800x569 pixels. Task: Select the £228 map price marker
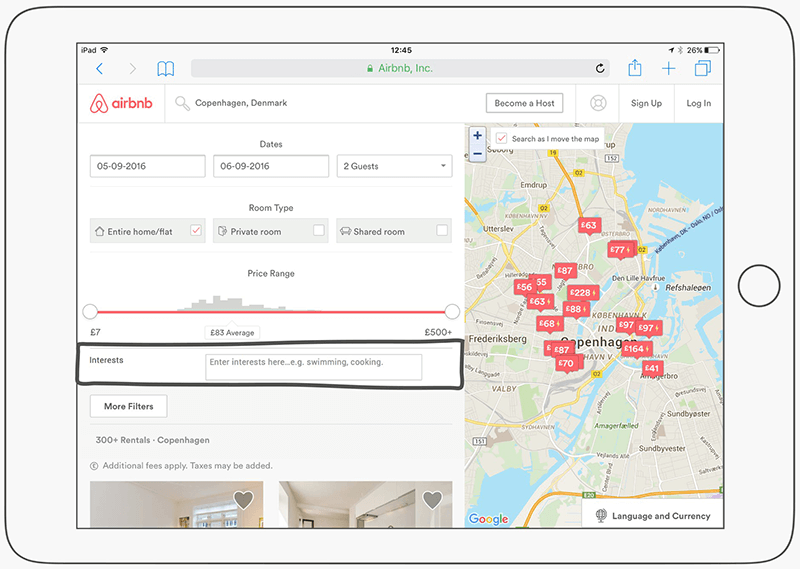point(583,293)
